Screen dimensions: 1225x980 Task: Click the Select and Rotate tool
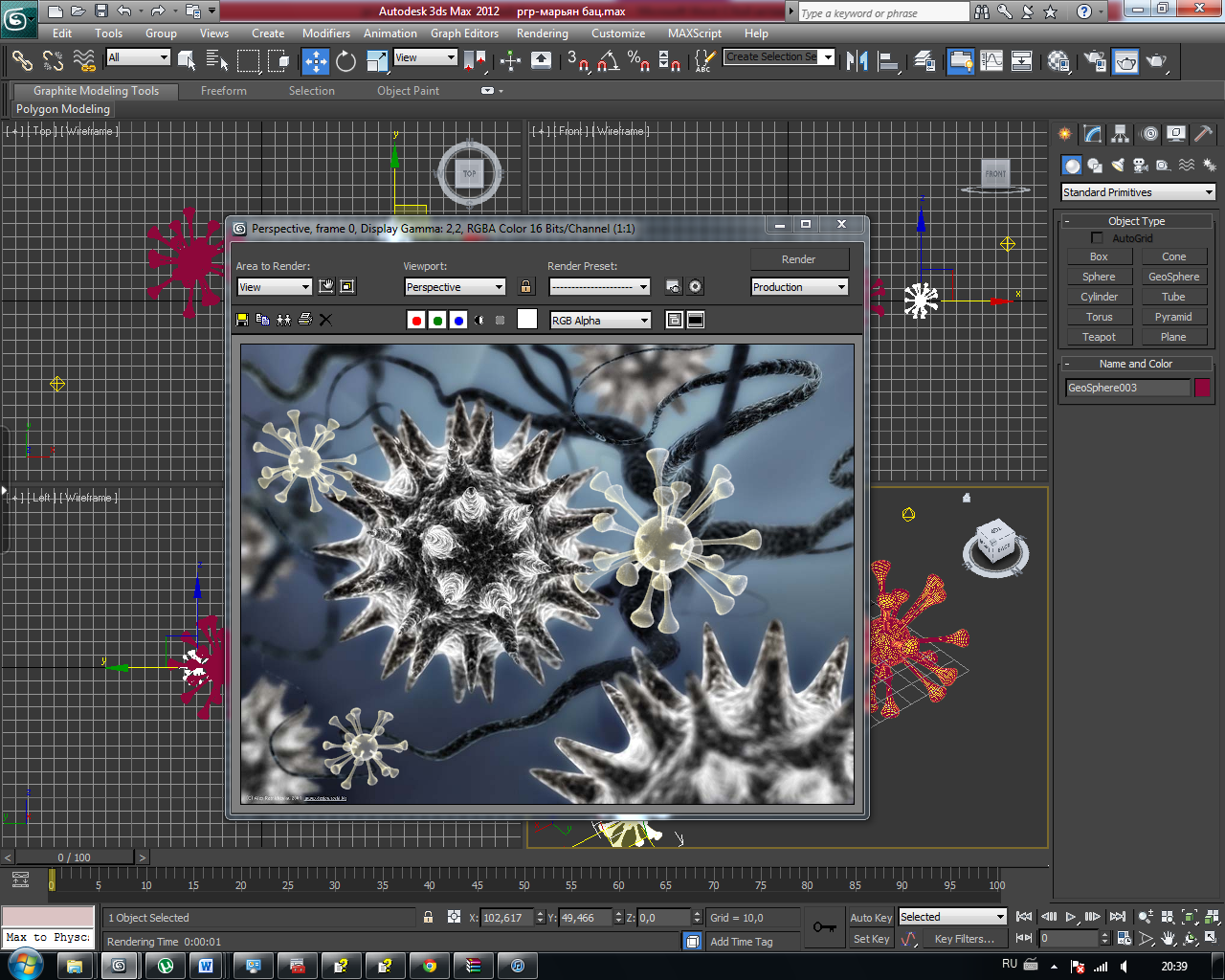[345, 61]
